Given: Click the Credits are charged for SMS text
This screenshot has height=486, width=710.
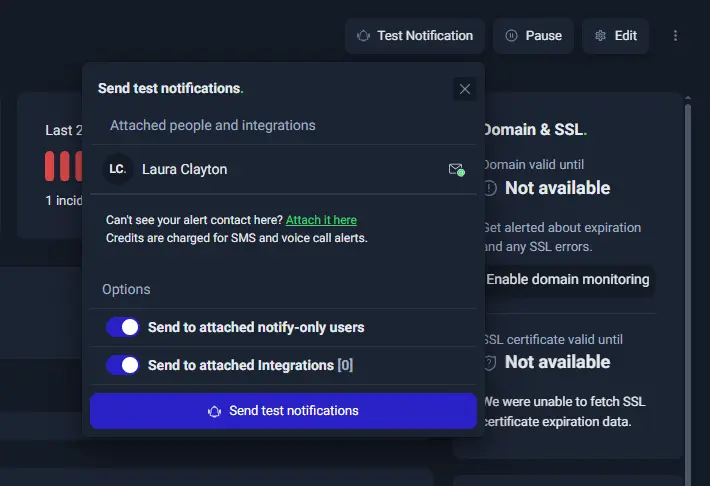Looking at the screenshot, I should point(236,238).
